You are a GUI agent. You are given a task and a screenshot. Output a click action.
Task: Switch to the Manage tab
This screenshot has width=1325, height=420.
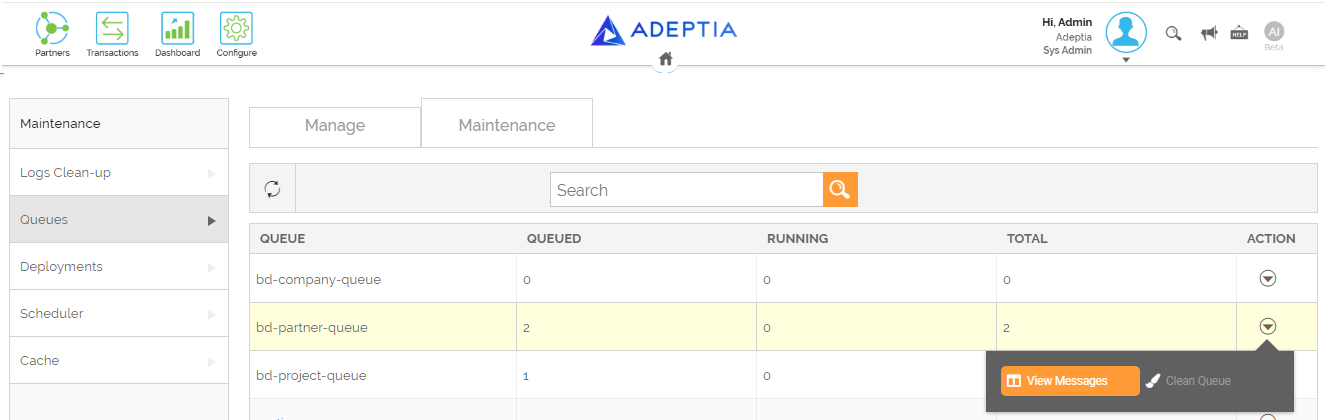[335, 126]
